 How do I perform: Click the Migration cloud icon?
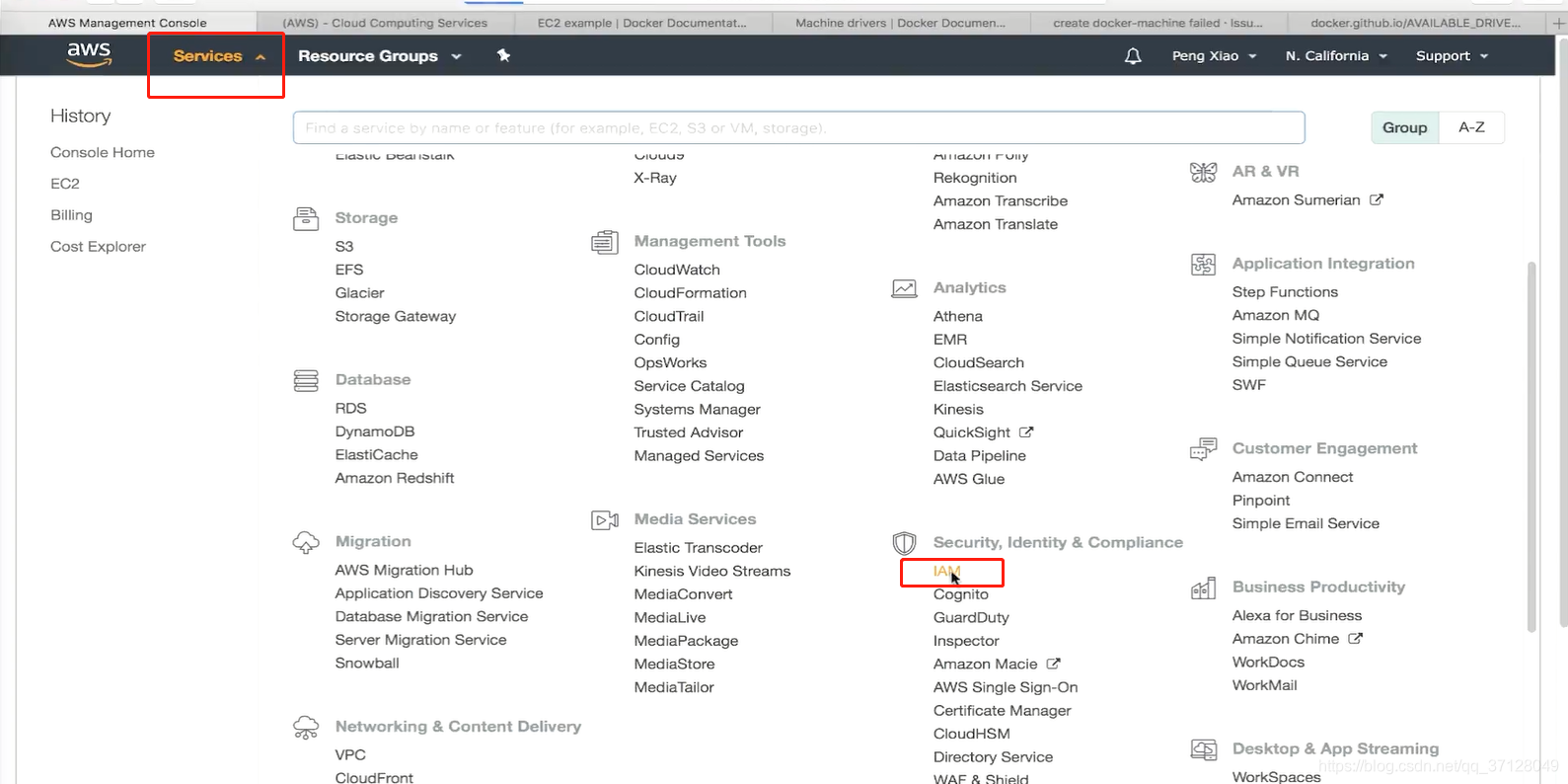coord(306,542)
